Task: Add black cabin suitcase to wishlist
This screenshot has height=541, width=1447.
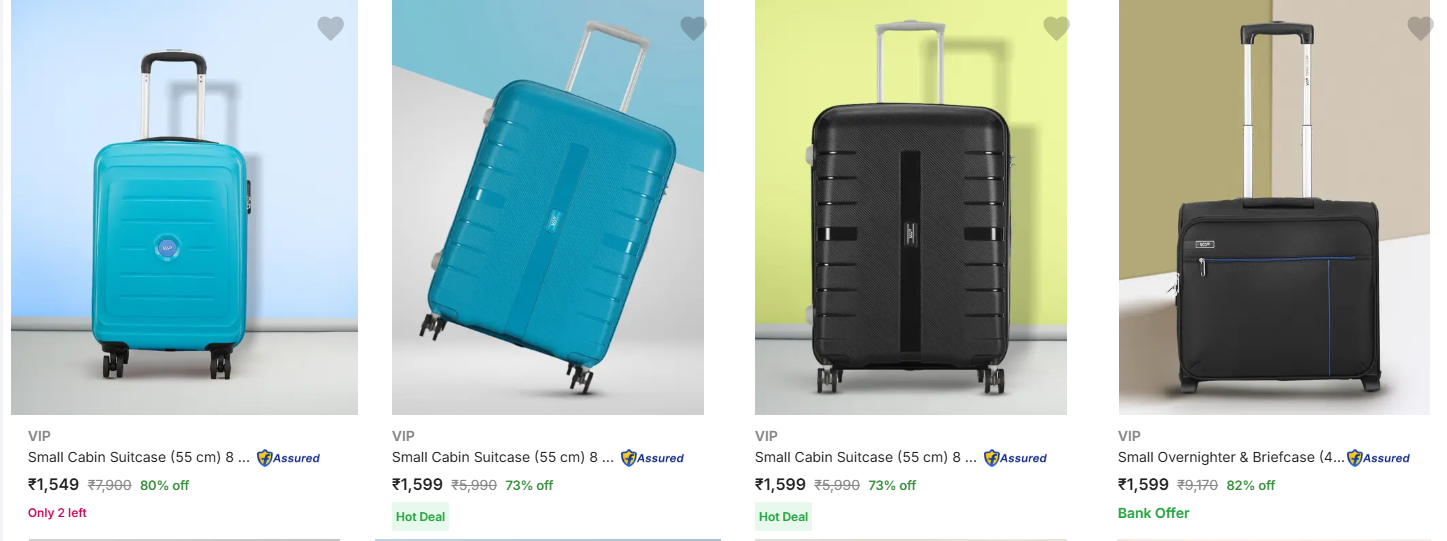Action: coord(1056,29)
